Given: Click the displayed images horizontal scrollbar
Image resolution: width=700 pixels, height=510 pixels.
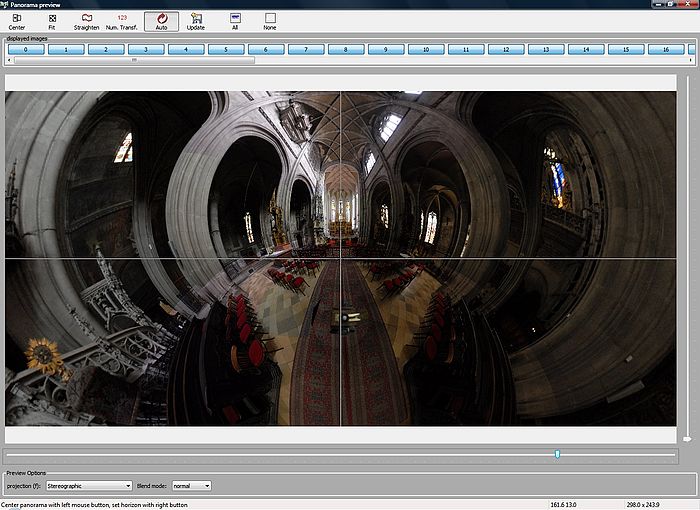Looking at the screenshot, I should coord(134,60).
